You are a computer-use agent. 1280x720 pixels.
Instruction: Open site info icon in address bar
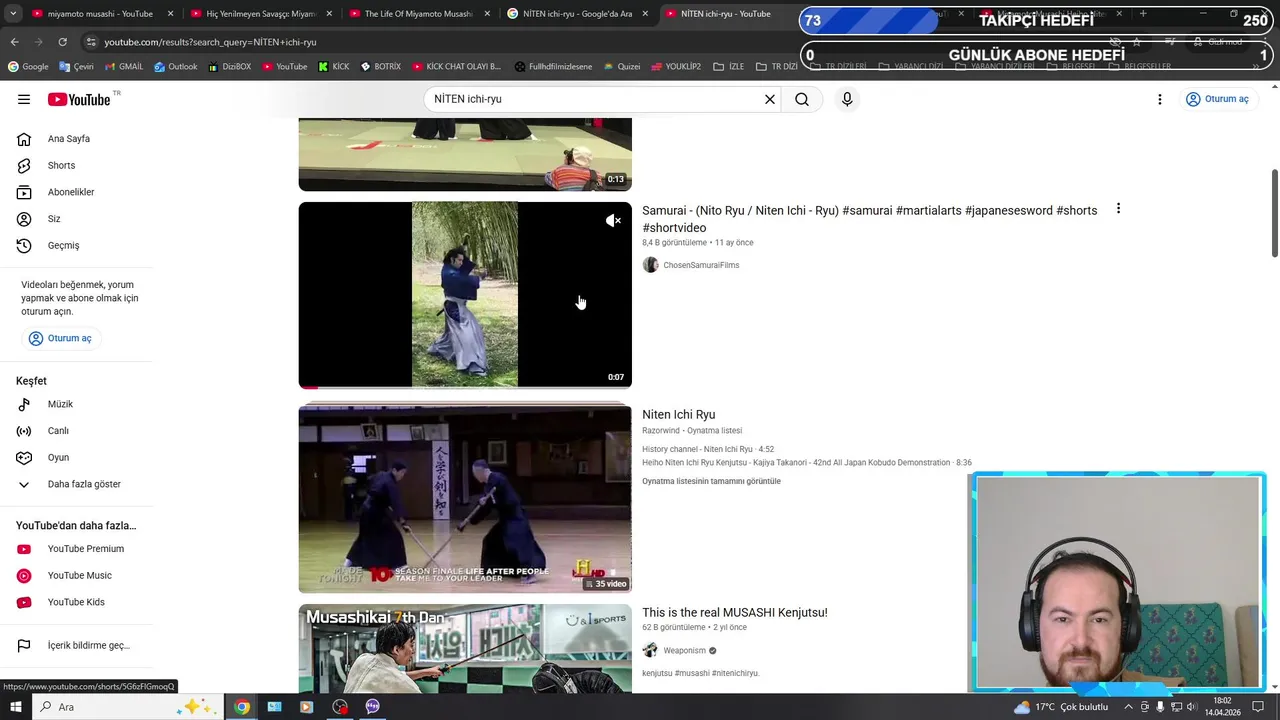tap(91, 42)
